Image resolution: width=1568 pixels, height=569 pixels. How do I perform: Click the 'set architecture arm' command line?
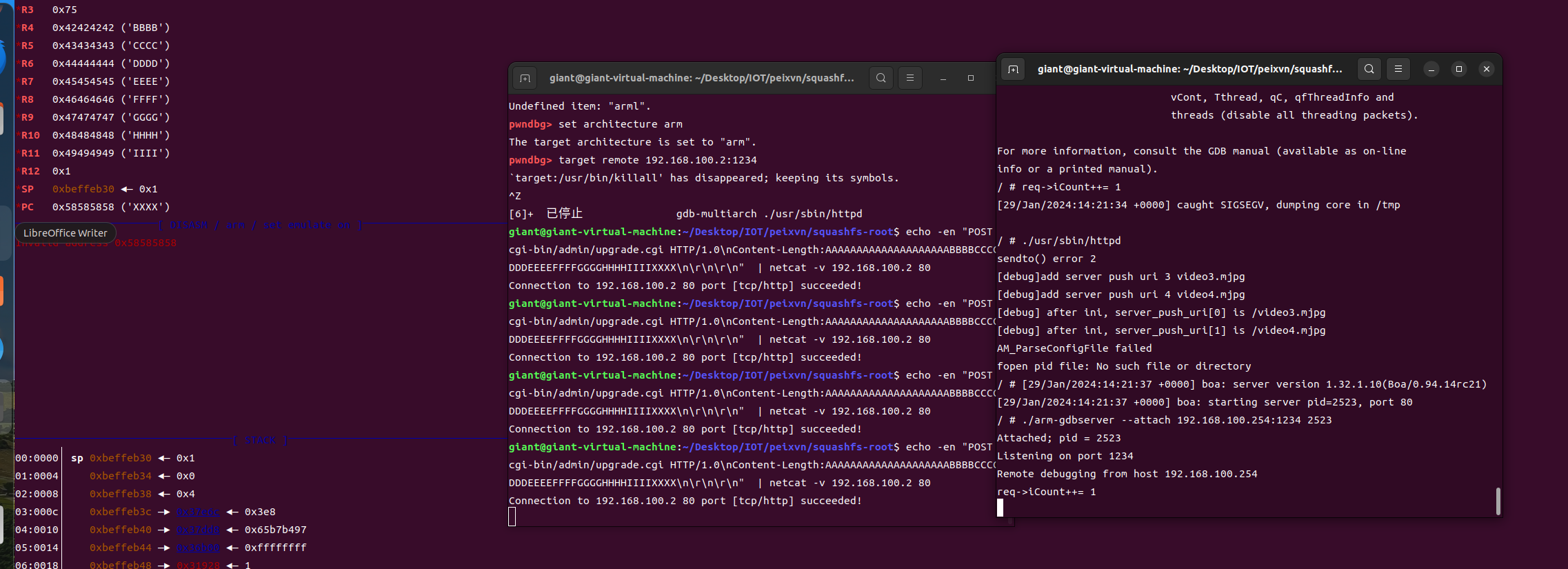click(x=596, y=124)
